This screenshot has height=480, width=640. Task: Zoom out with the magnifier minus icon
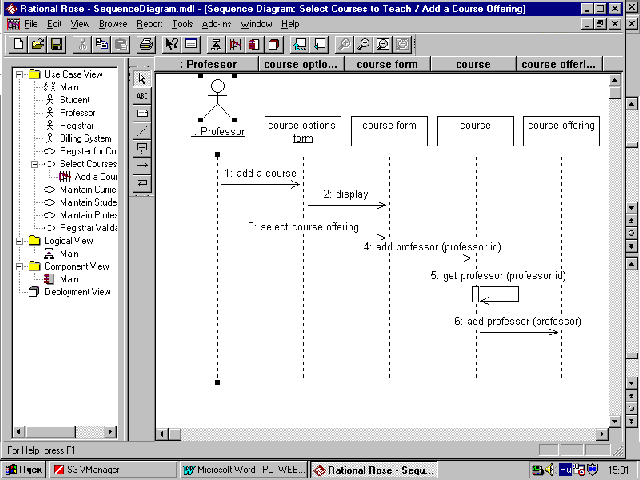[363, 44]
